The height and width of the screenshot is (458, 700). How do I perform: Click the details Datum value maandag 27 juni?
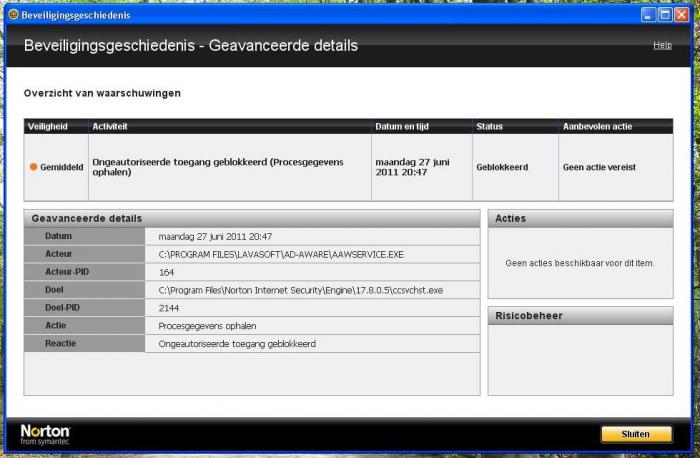click(x=215, y=237)
